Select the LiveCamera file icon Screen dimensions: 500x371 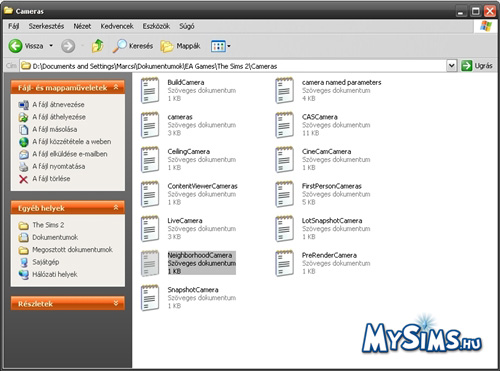tap(150, 229)
